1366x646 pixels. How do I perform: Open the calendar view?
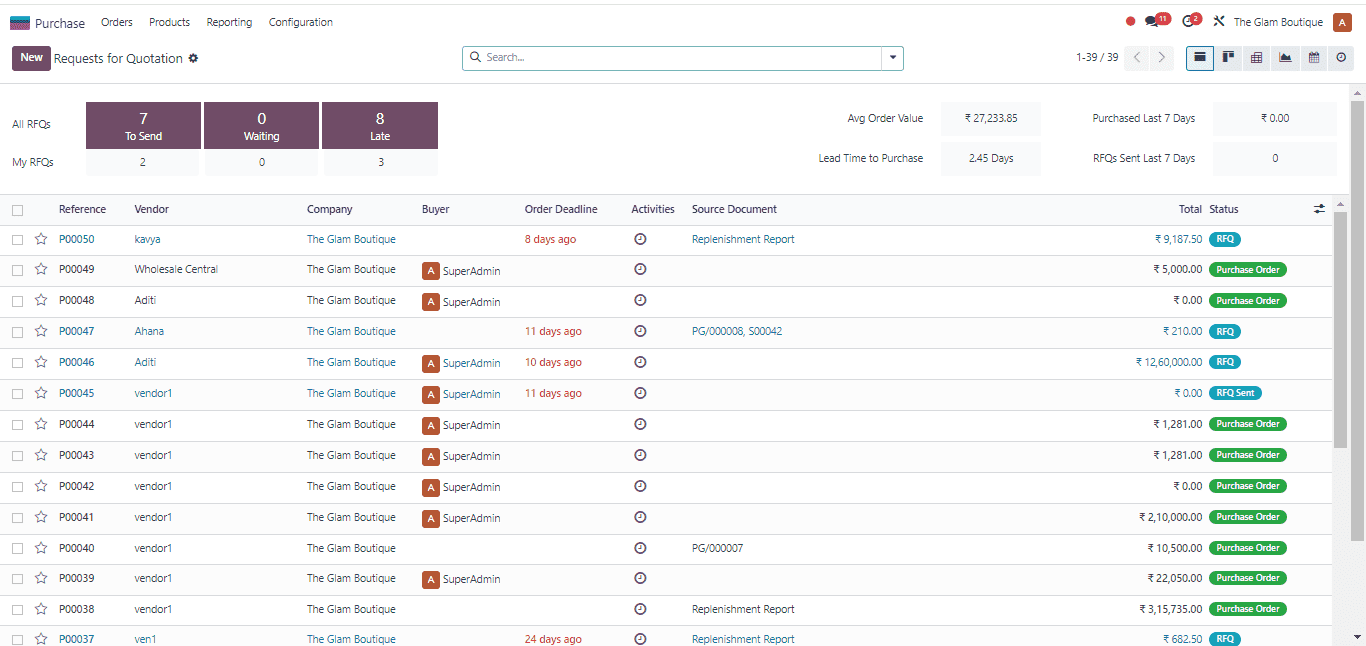[1313, 58]
